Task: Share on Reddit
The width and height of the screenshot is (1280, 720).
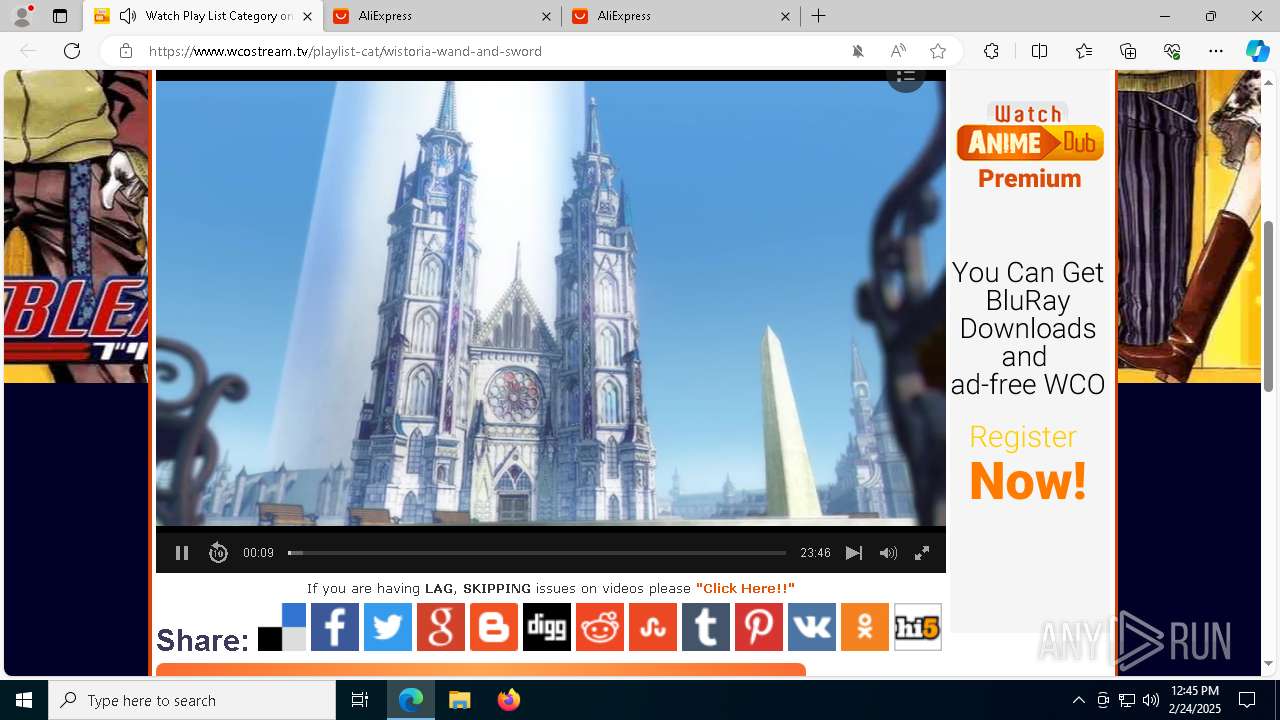Action: click(x=600, y=627)
